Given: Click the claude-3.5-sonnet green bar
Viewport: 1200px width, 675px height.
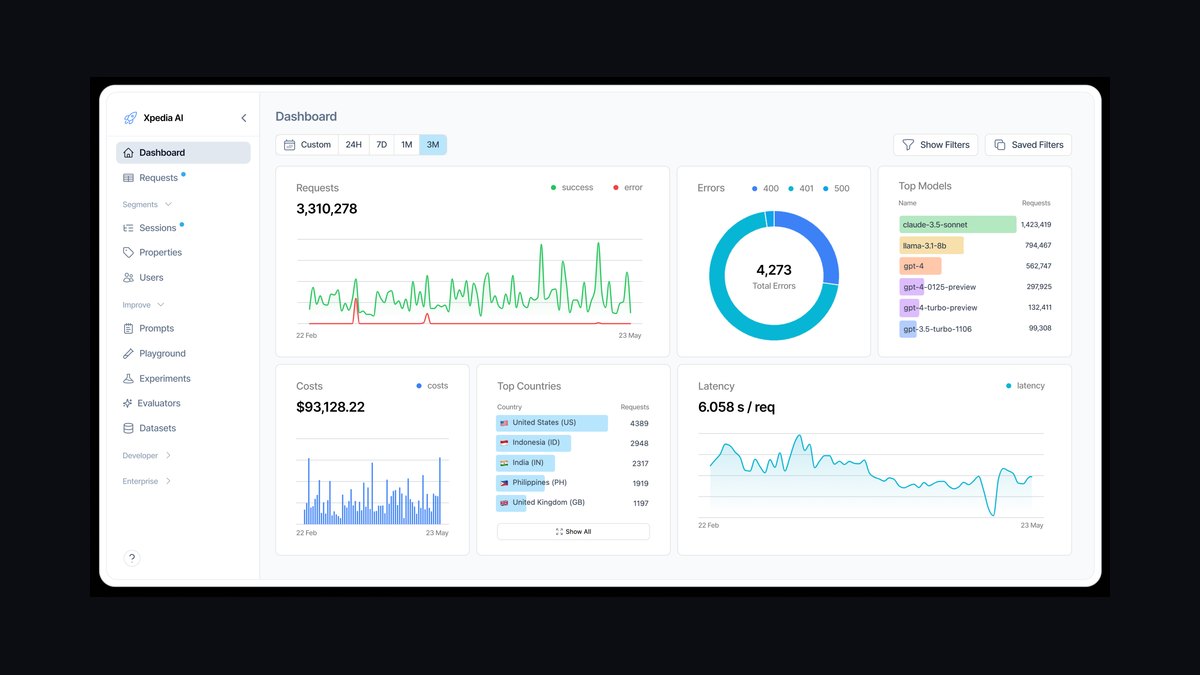Looking at the screenshot, I should click(x=958, y=225).
